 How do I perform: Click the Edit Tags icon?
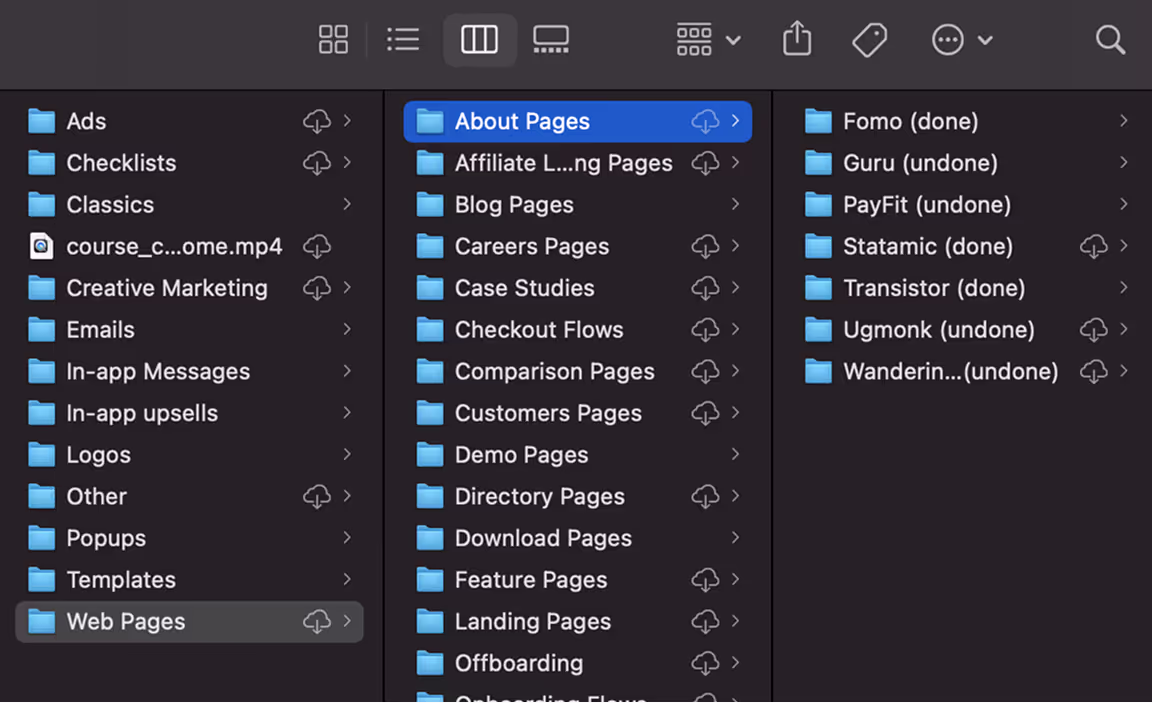pos(870,40)
